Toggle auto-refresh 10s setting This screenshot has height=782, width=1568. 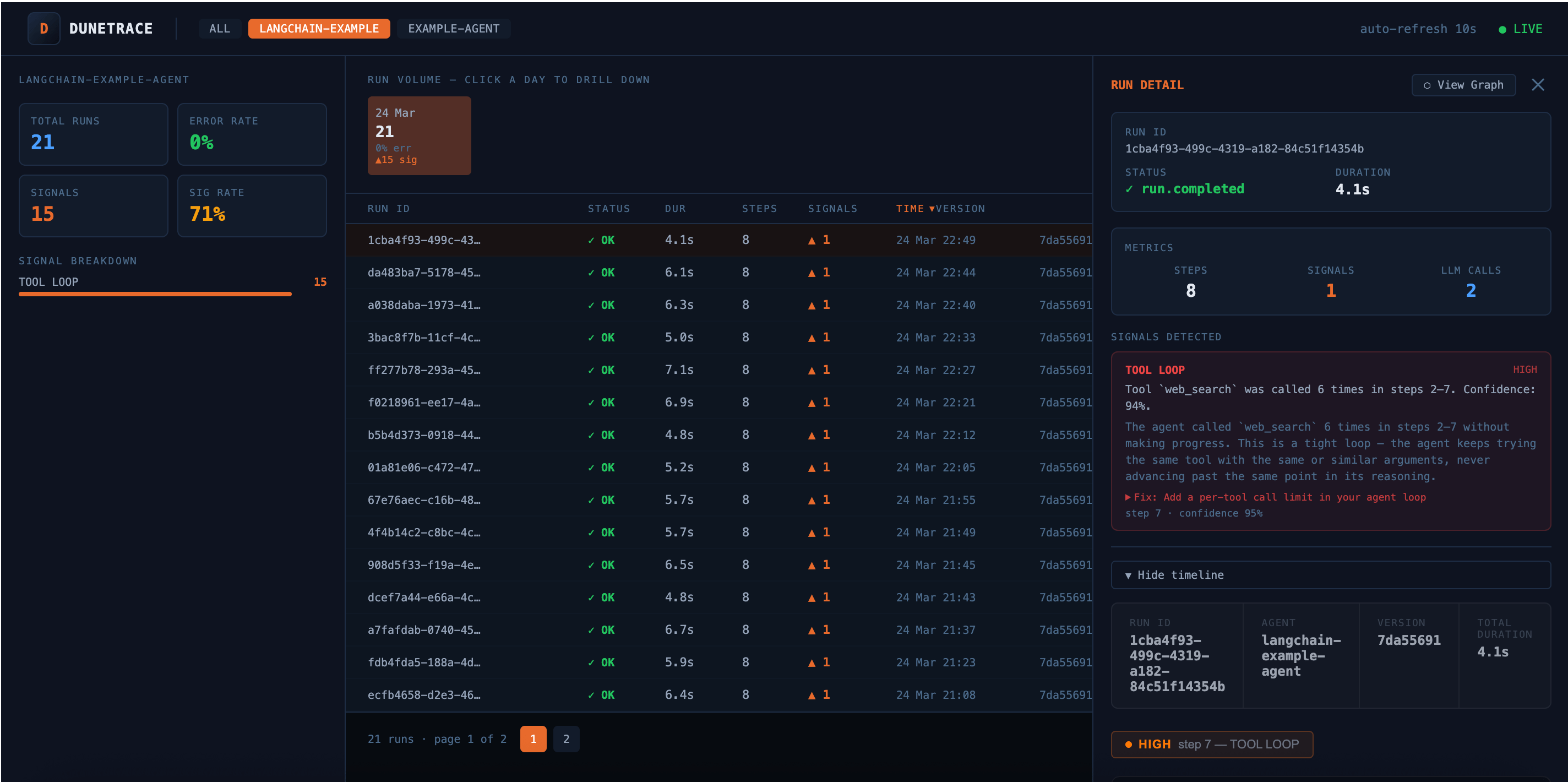tap(1418, 29)
